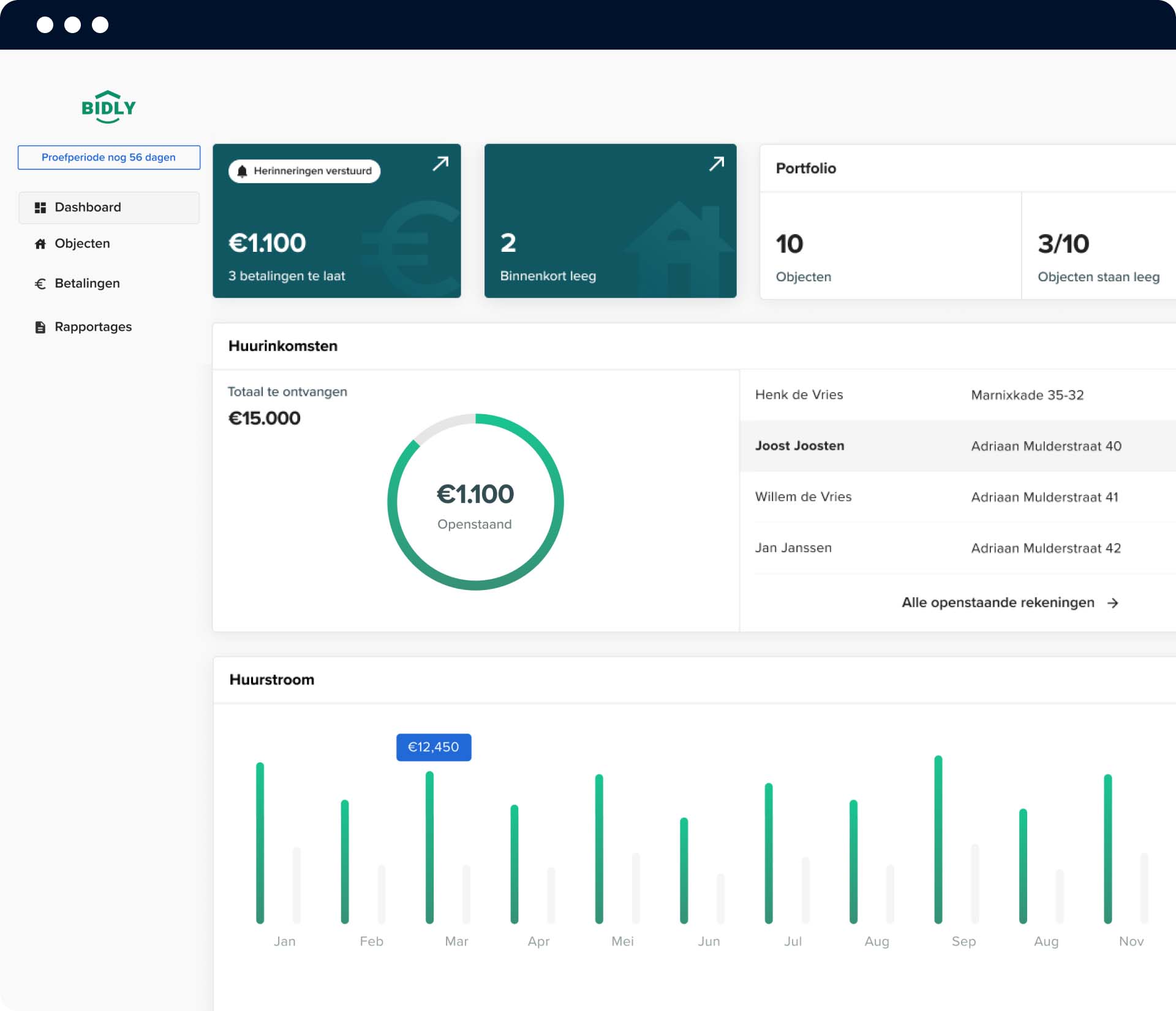This screenshot has height=1011, width=1176.
Task: Click the Objecten house icon
Action: tap(40, 244)
